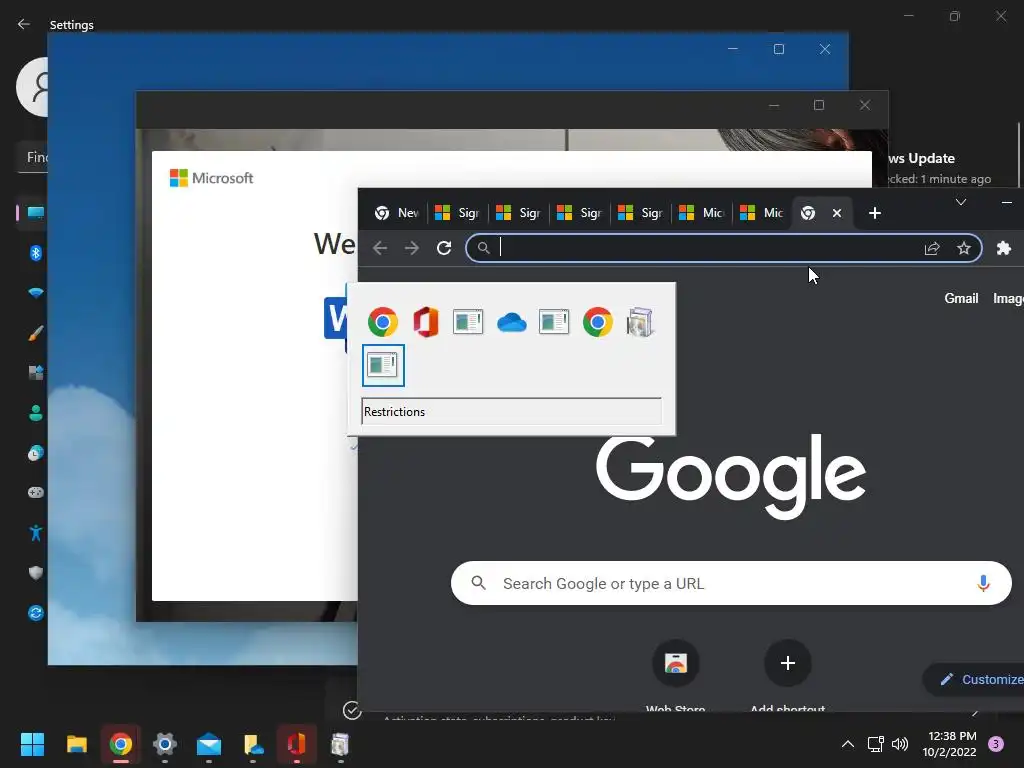Open the clock showing 12:38 PM
The image size is (1024, 768).
tap(950, 744)
